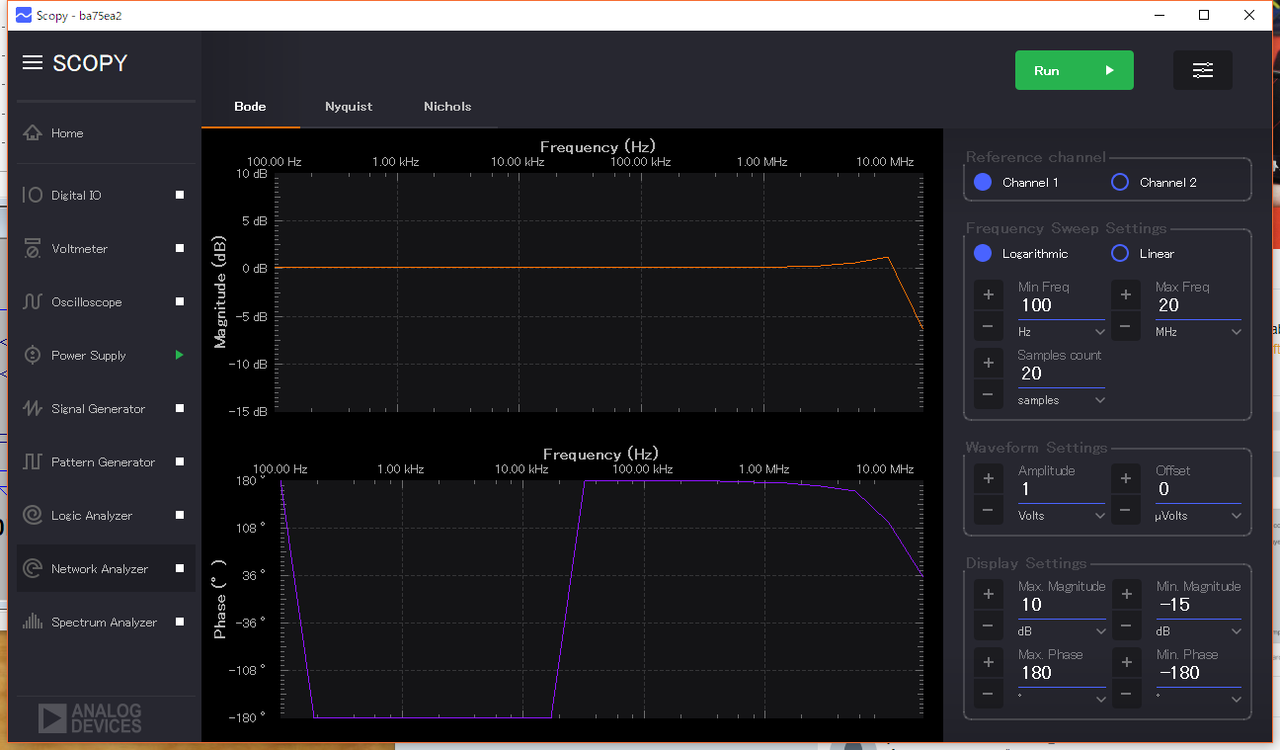Open the Signal Generator instrument
This screenshot has height=750, width=1280.
pyautogui.click(x=98, y=409)
